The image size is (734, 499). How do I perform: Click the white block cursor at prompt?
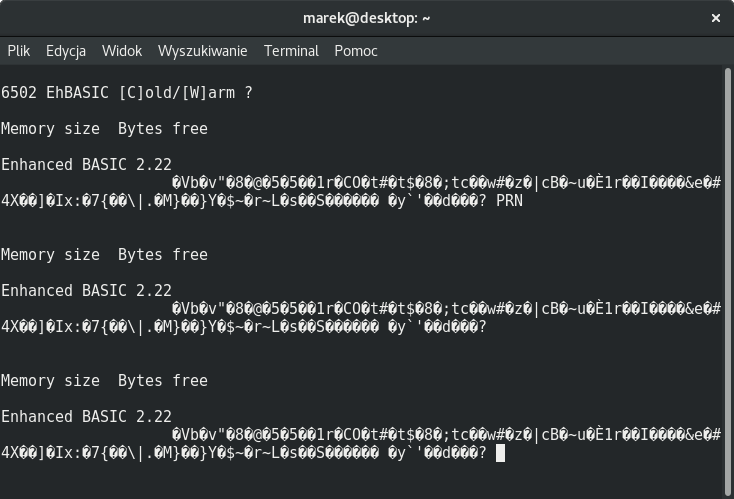(500, 453)
